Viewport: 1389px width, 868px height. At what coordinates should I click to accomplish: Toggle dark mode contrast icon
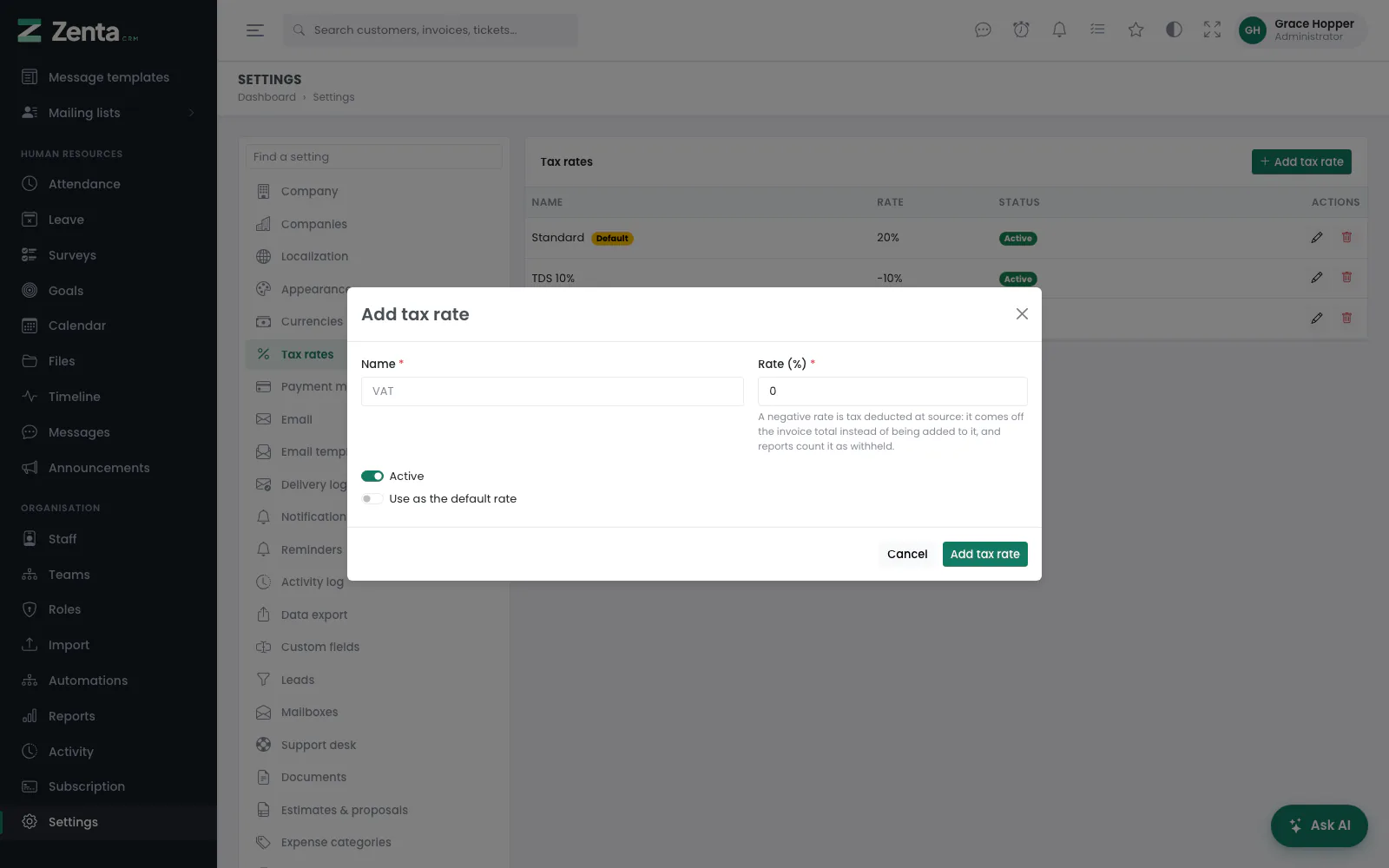click(1174, 30)
